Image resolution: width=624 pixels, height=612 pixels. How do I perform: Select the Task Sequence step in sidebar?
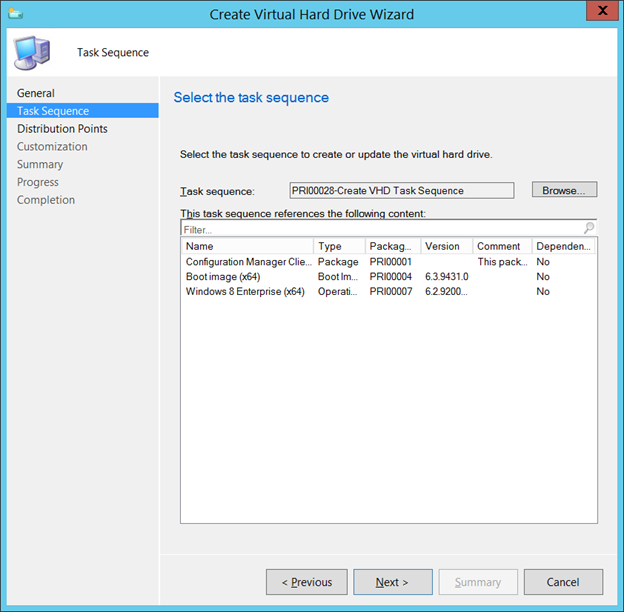[53, 111]
